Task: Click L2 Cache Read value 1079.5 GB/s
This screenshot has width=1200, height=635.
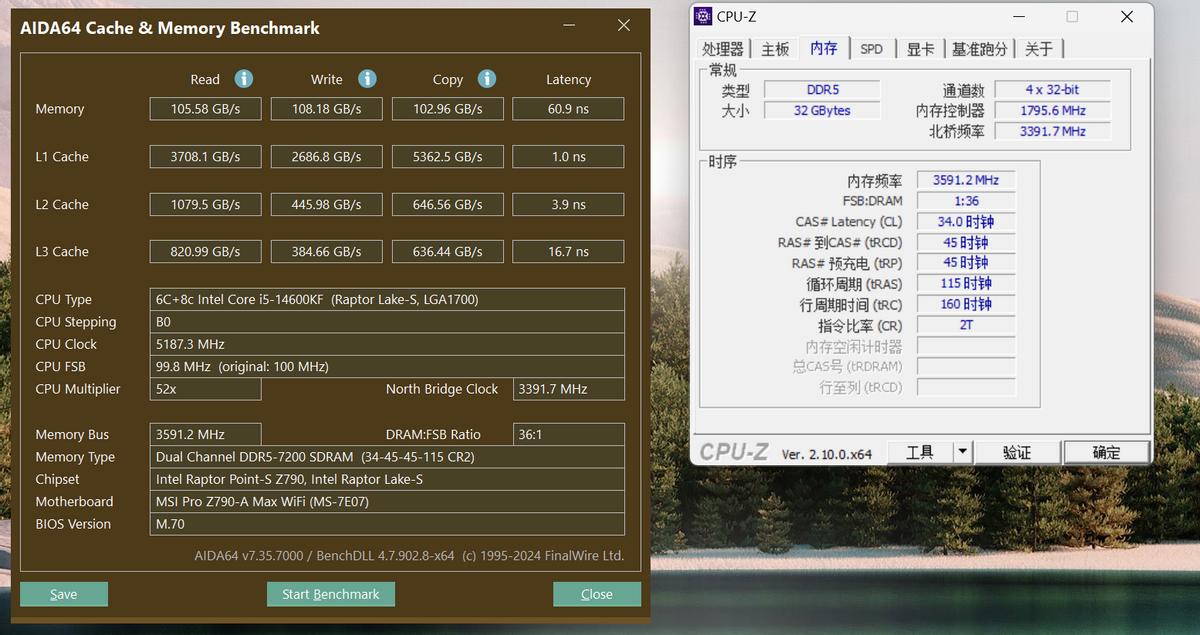Action: 206,204
